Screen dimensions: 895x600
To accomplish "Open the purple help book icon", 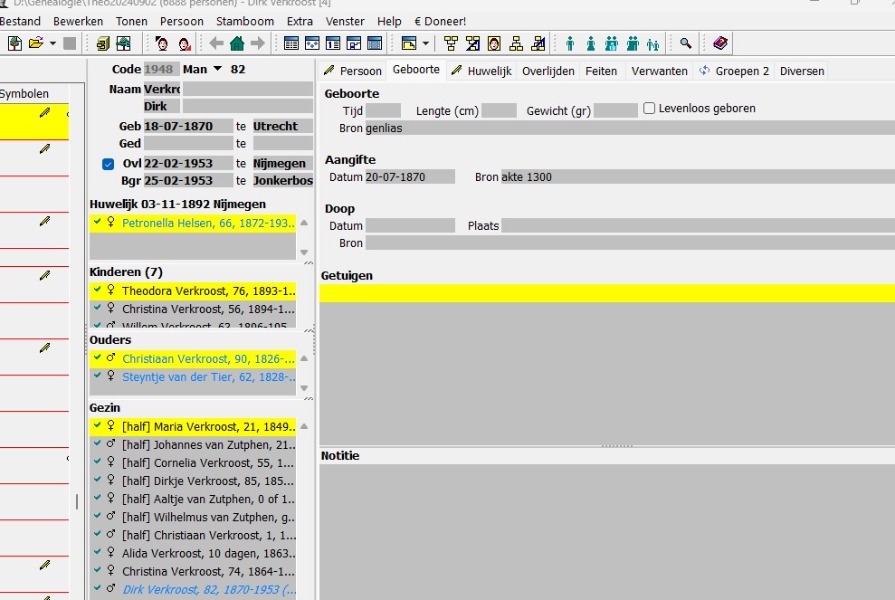I will click(720, 43).
